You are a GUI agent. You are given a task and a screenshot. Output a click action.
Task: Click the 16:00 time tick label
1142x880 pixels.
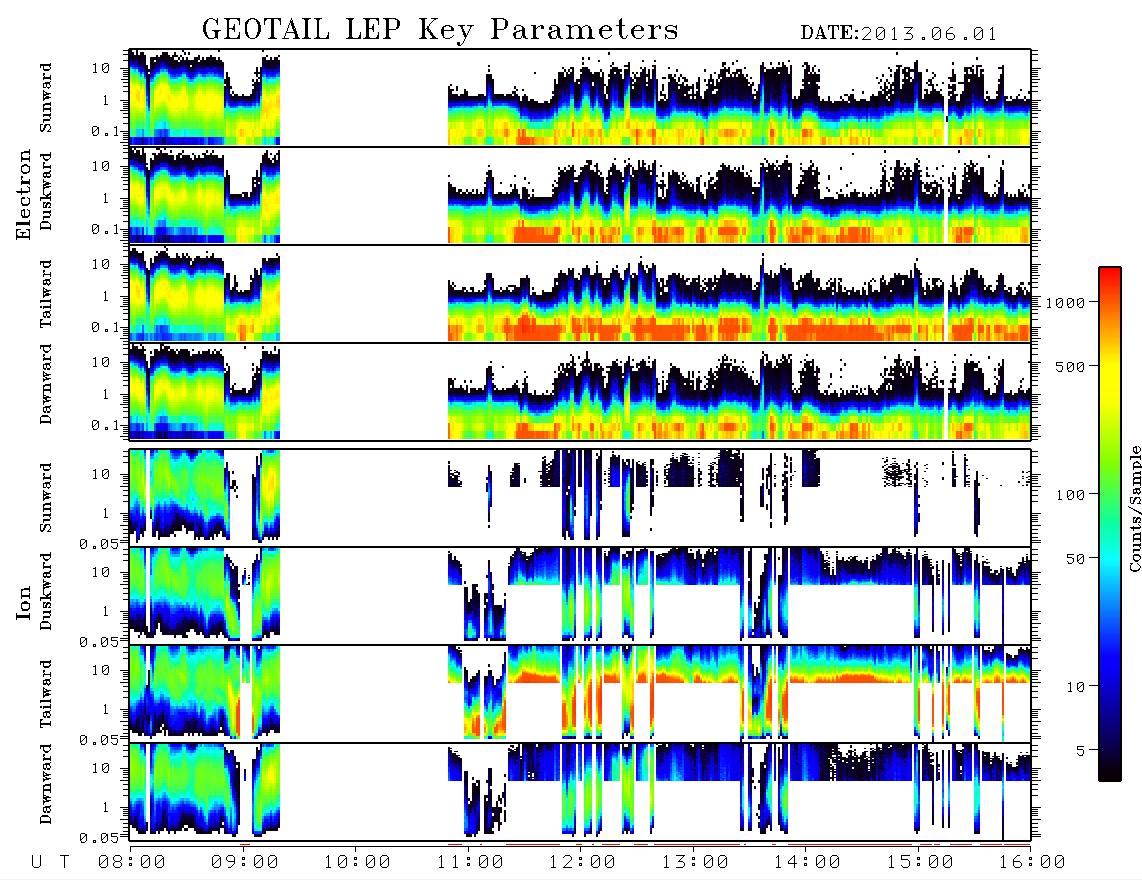pos(1031,863)
